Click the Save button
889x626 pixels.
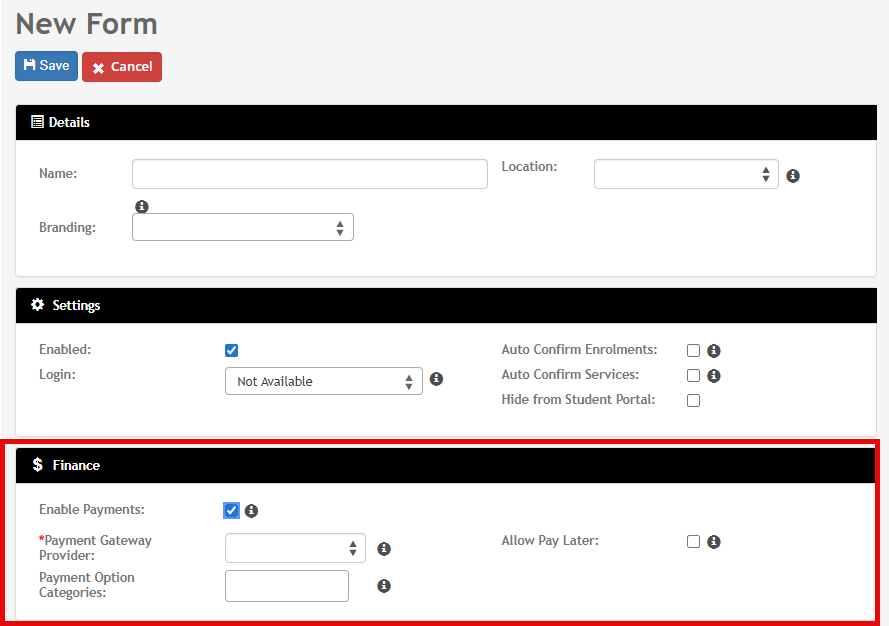tap(46, 66)
